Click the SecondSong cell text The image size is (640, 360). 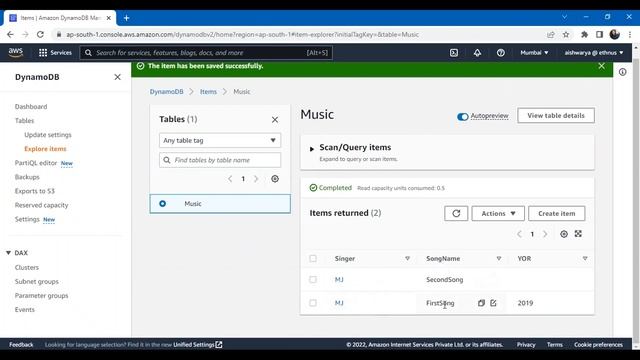pyautogui.click(x=444, y=280)
